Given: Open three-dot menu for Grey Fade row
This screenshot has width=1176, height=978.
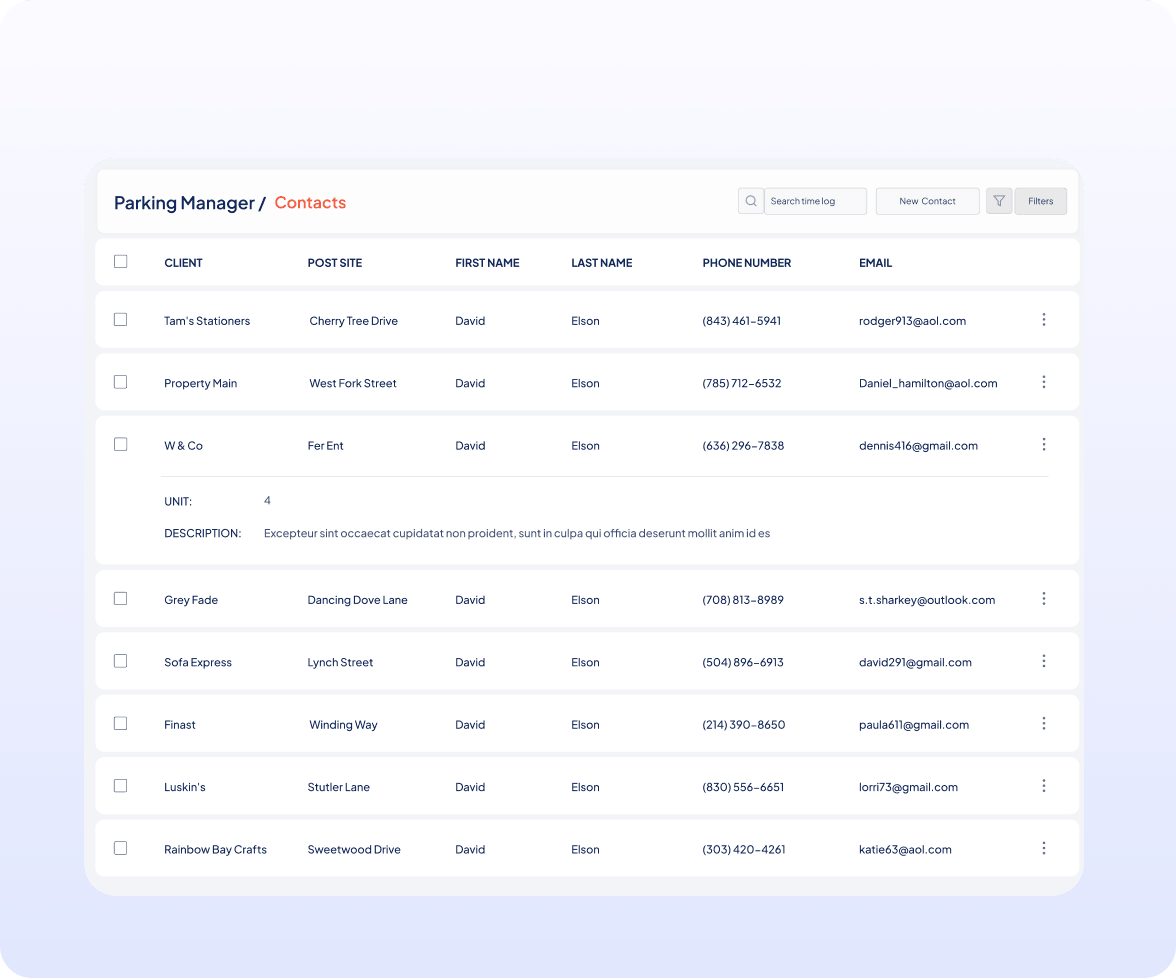Looking at the screenshot, I should tap(1043, 599).
